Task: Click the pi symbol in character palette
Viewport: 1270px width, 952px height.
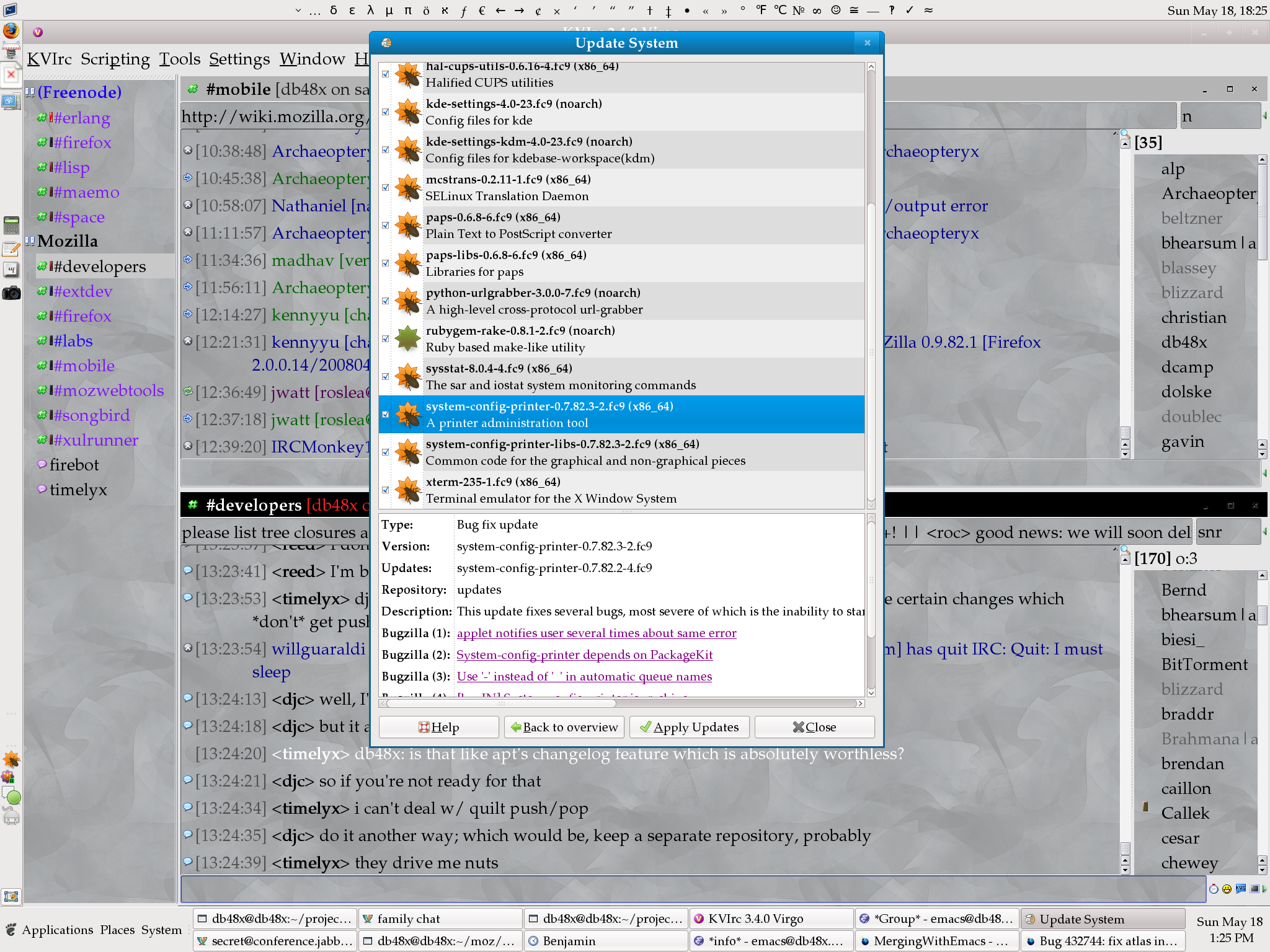Action: [407, 10]
